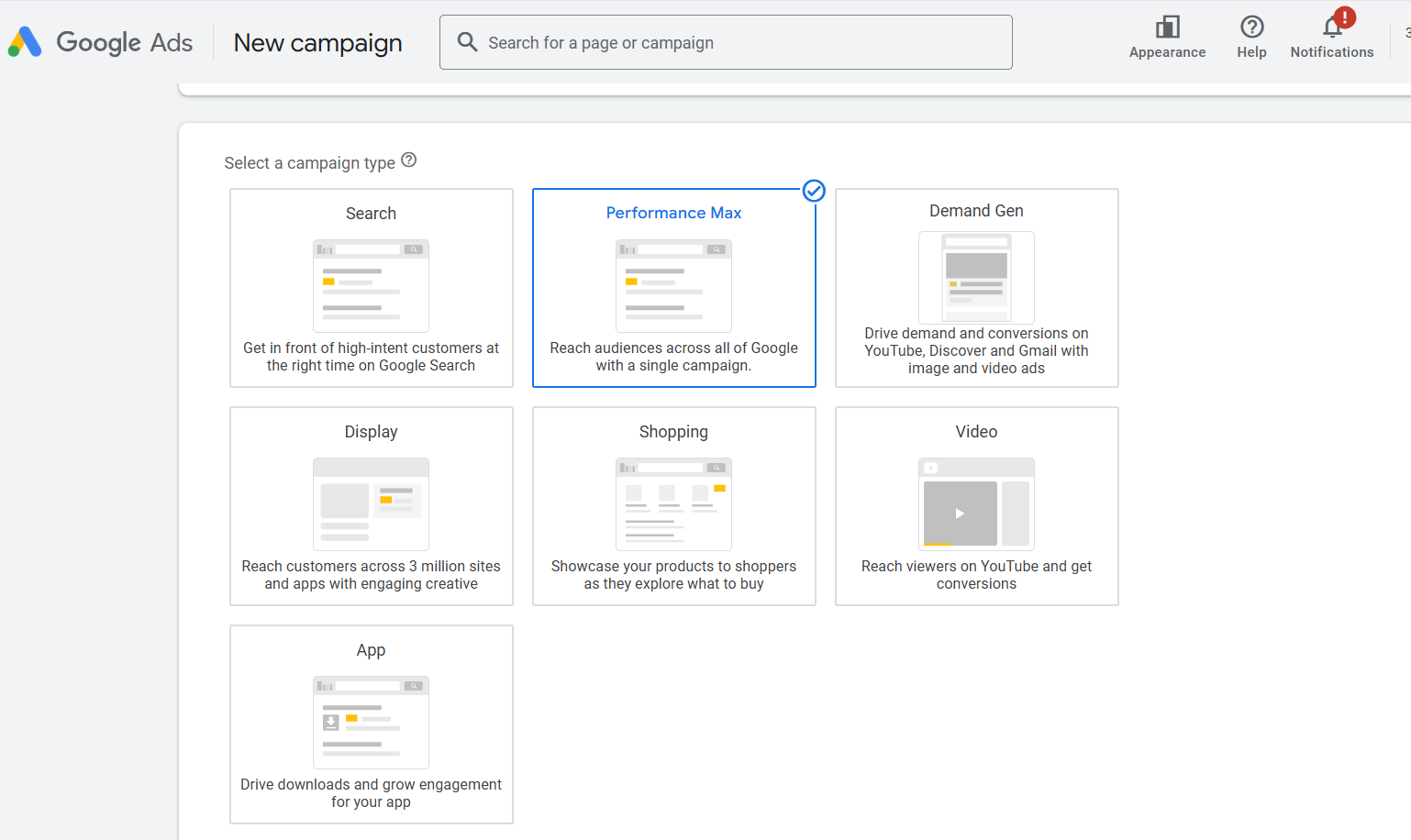Click the Display campaign illustration
Image resolution: width=1411 pixels, height=840 pixels.
point(371,504)
